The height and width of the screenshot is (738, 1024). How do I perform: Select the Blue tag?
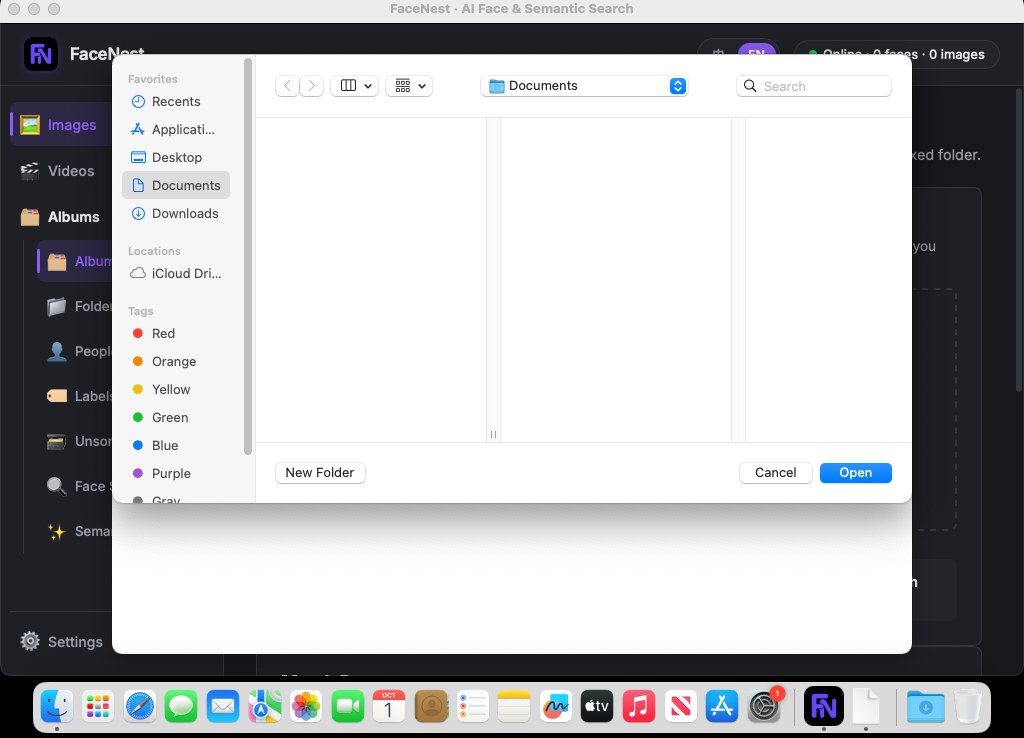[176, 445]
